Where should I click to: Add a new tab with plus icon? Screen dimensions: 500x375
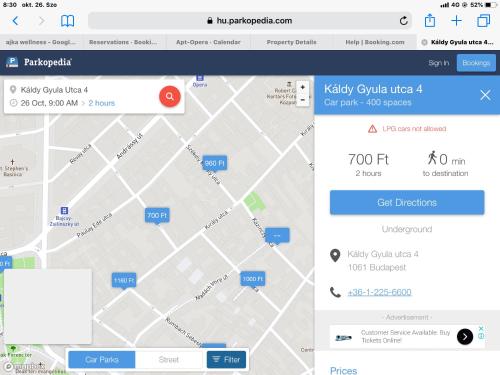point(456,21)
